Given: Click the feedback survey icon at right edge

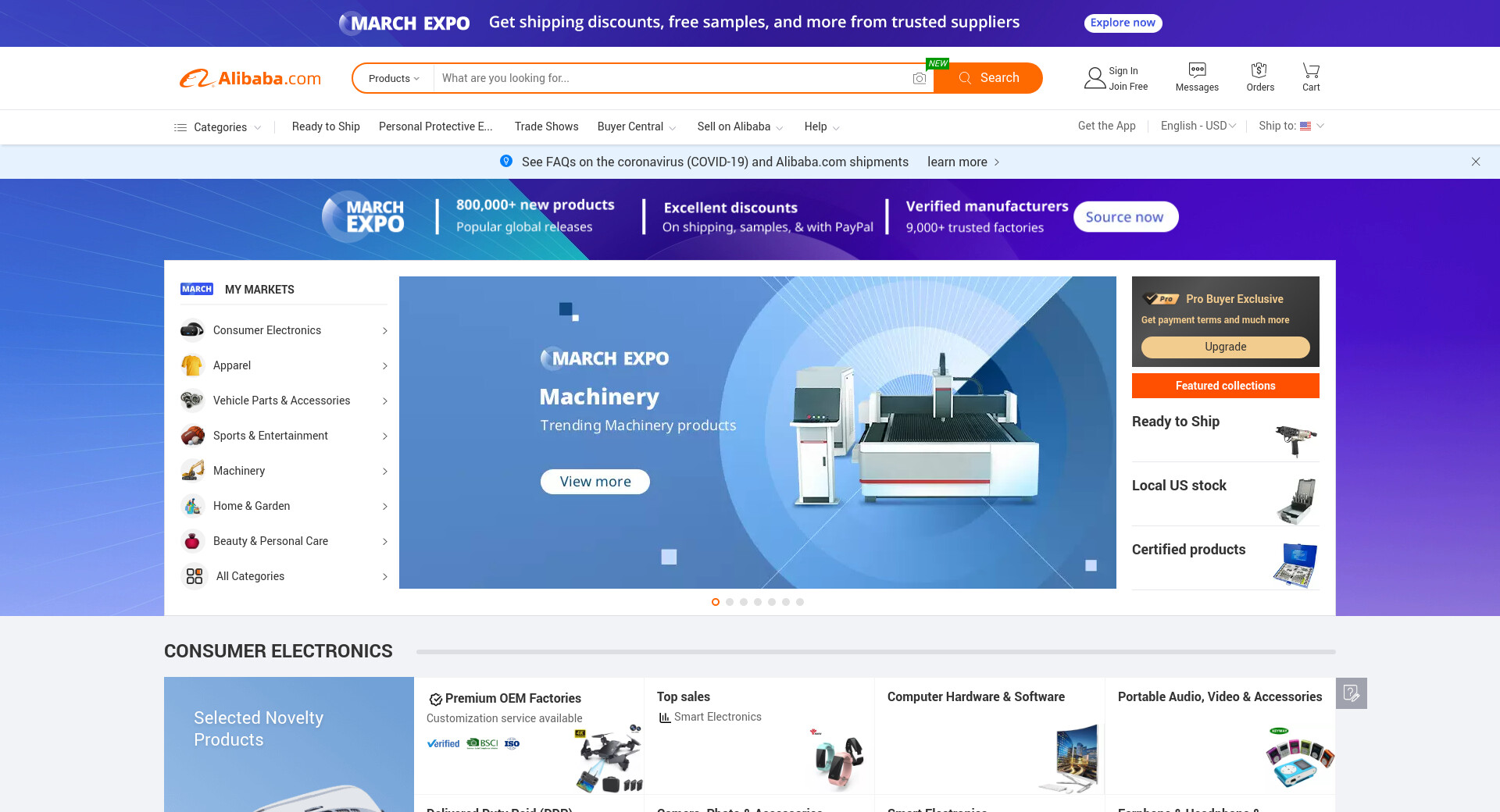Looking at the screenshot, I should pyautogui.click(x=1351, y=693).
